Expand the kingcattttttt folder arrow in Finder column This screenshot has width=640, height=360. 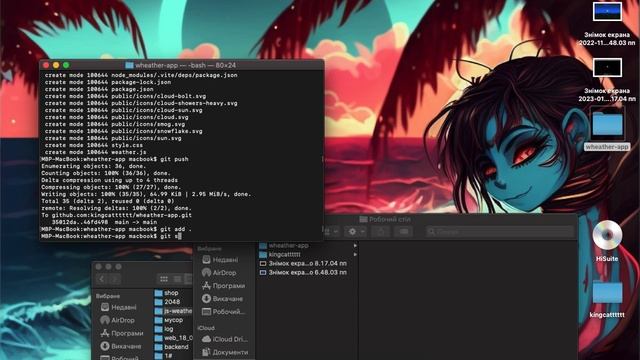tap(355, 254)
